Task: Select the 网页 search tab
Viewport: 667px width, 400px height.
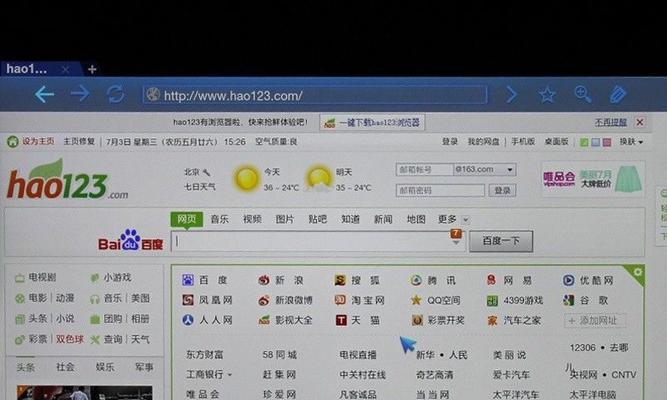Action: click(187, 219)
